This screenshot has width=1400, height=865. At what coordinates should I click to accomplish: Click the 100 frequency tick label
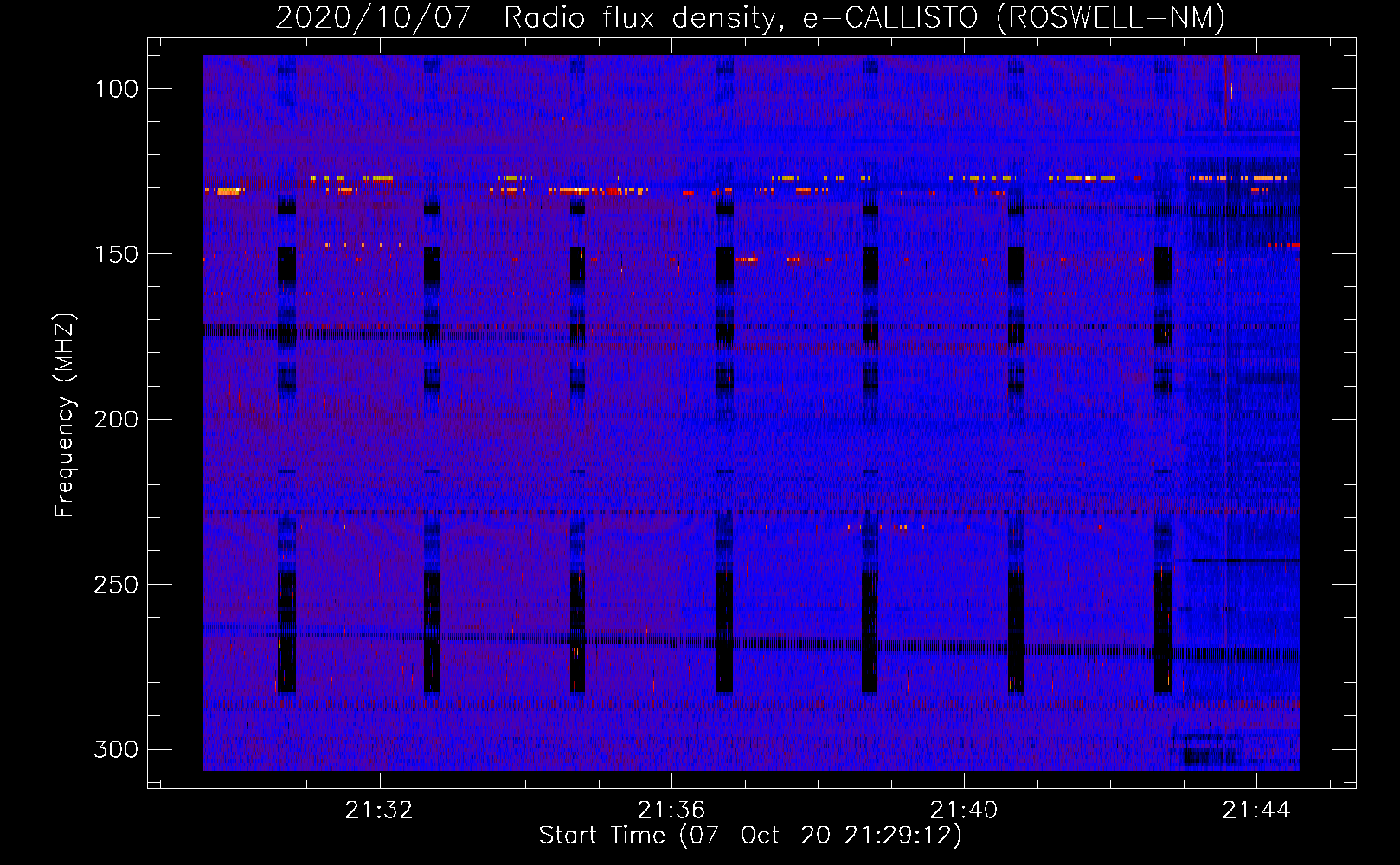coord(116,89)
